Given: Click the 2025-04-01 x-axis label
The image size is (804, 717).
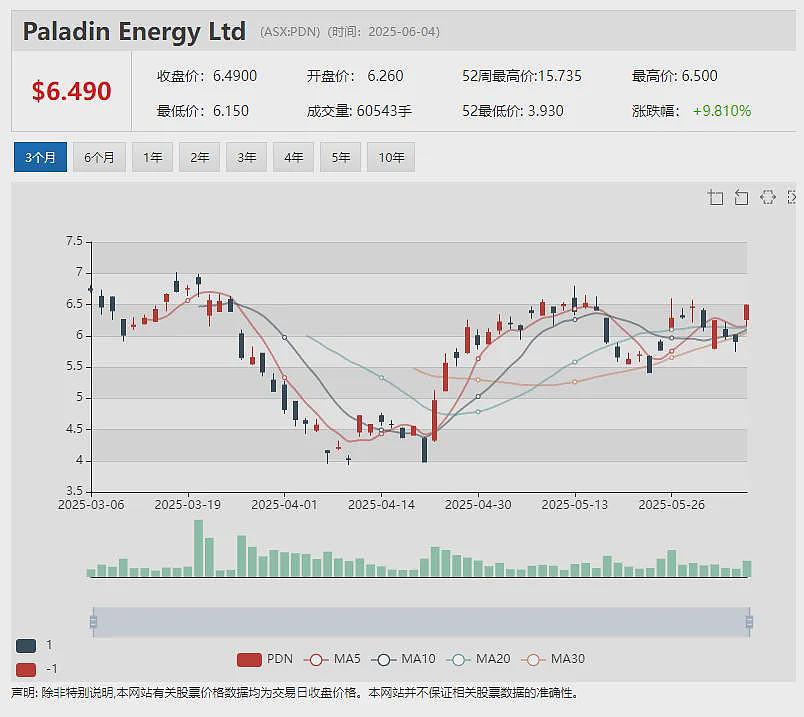Looking at the screenshot, I should coord(285,505).
